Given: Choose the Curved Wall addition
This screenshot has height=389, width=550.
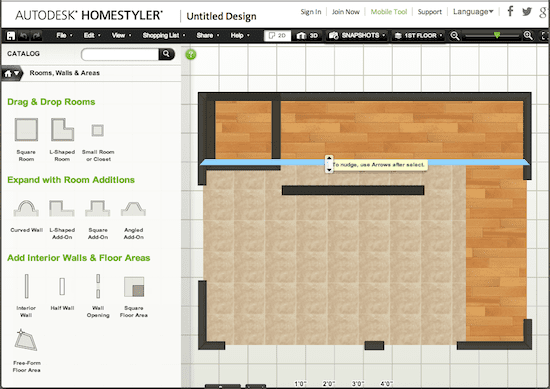Looking at the screenshot, I should click(26, 208).
